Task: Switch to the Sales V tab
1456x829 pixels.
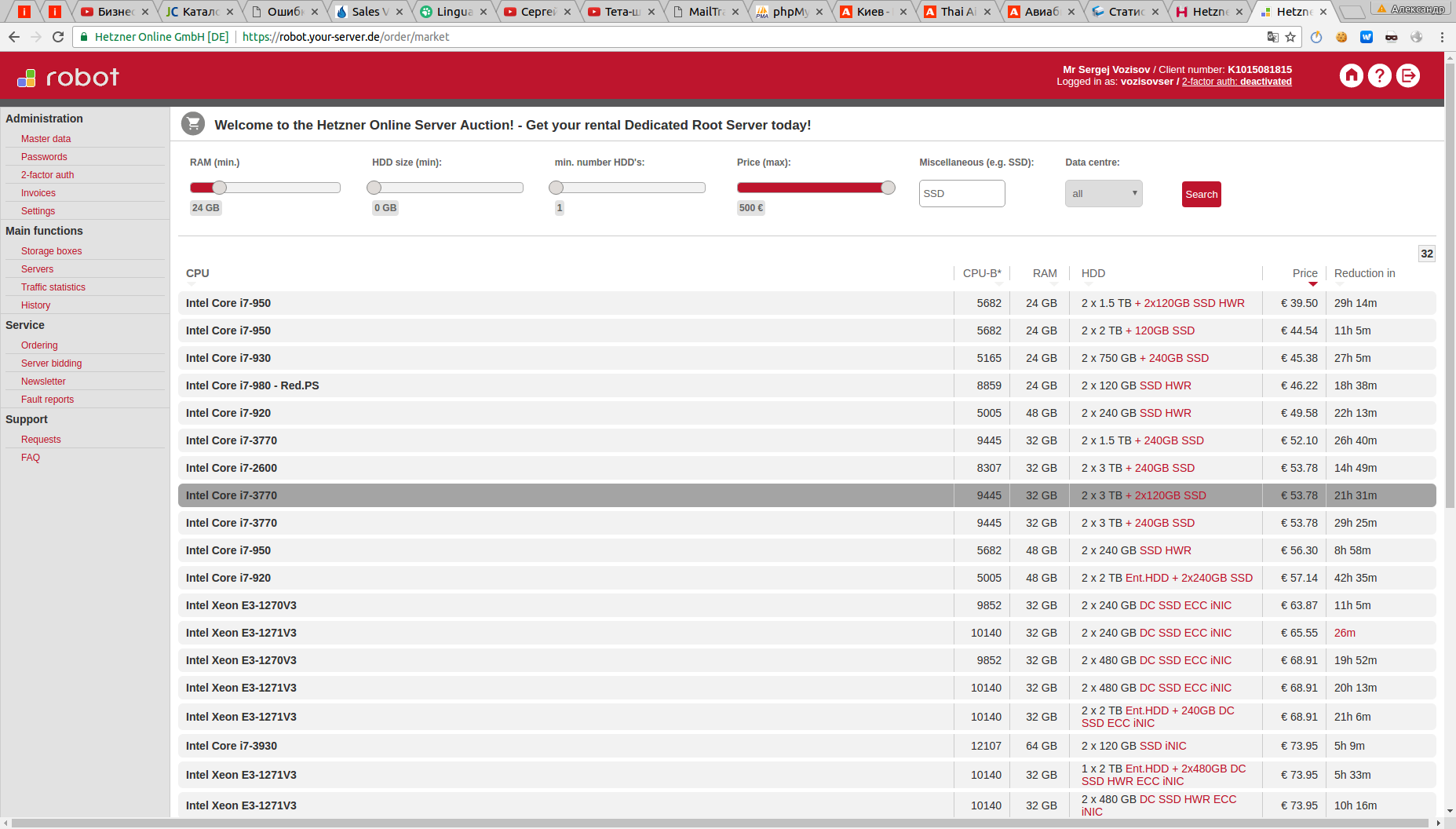Action: click(368, 12)
